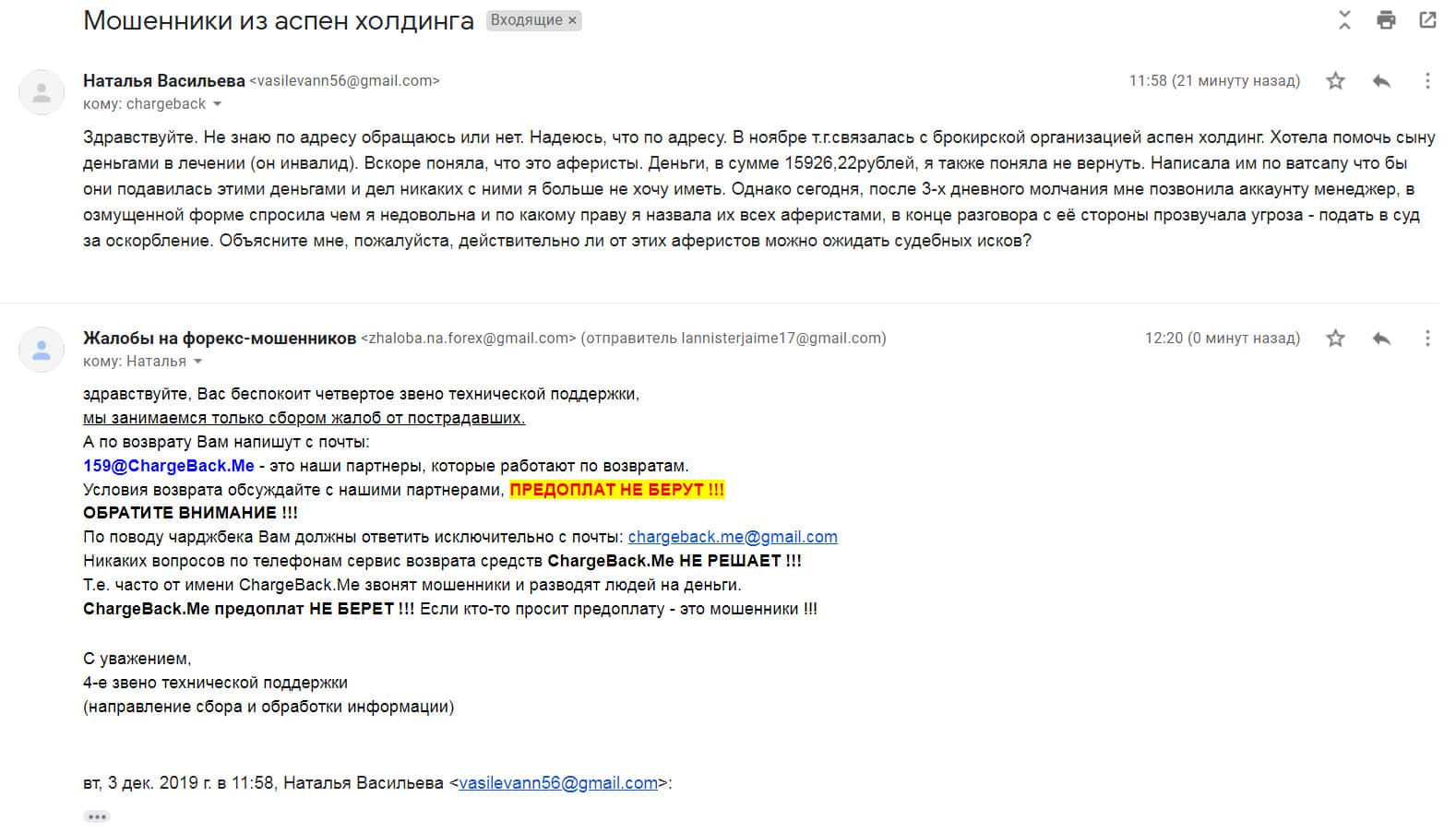Open more options for 12:20 message

1427,339
